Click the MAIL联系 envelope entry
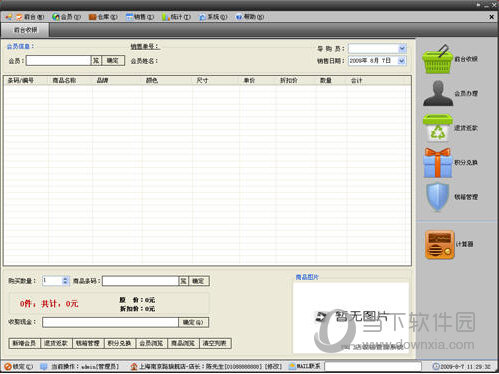The image size is (499, 374). coord(305,366)
